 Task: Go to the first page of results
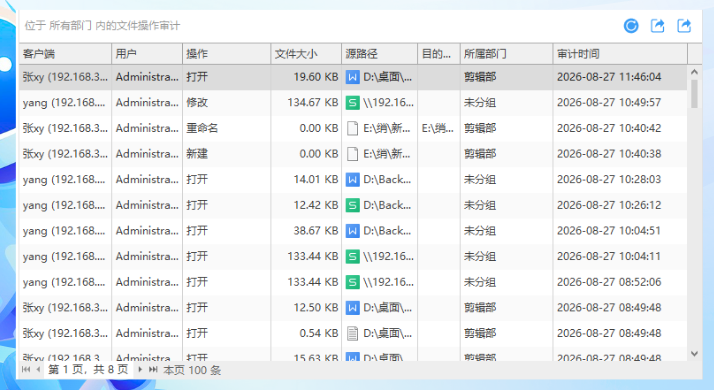26,369
